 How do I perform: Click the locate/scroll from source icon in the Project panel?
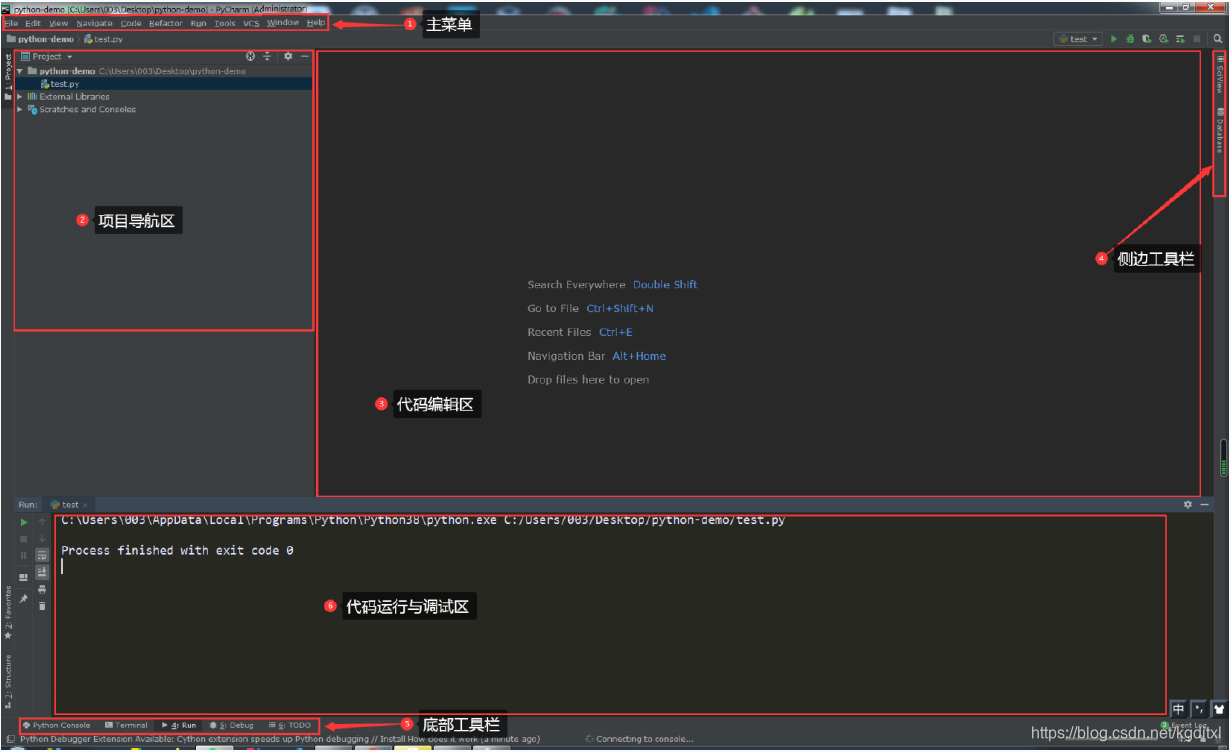point(251,56)
